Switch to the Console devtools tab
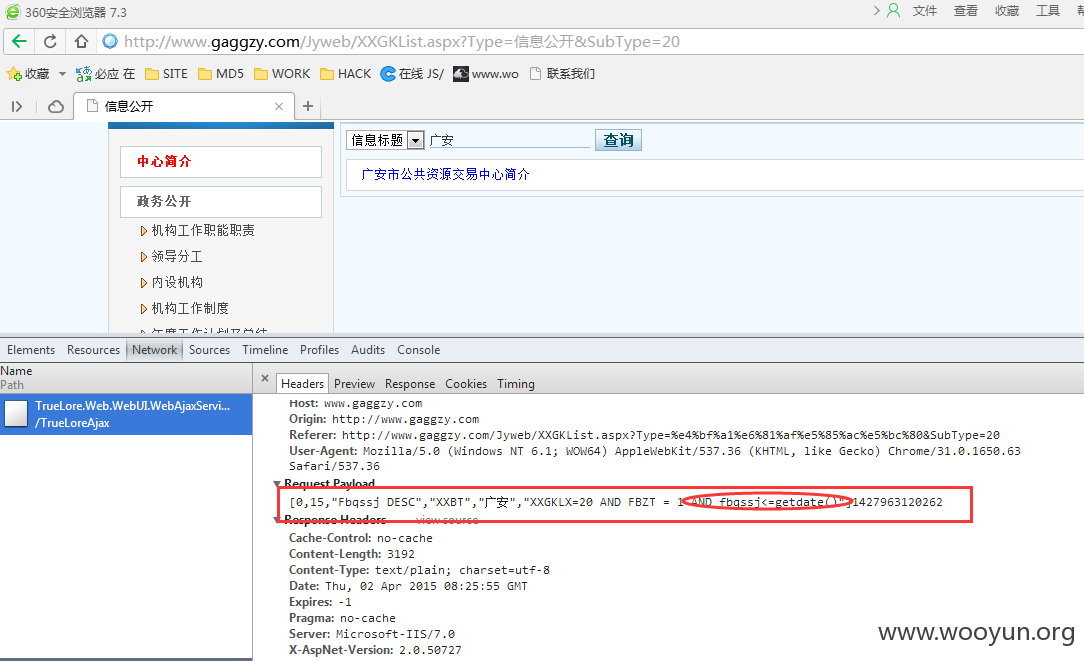The height and width of the screenshot is (661, 1084). click(x=418, y=350)
